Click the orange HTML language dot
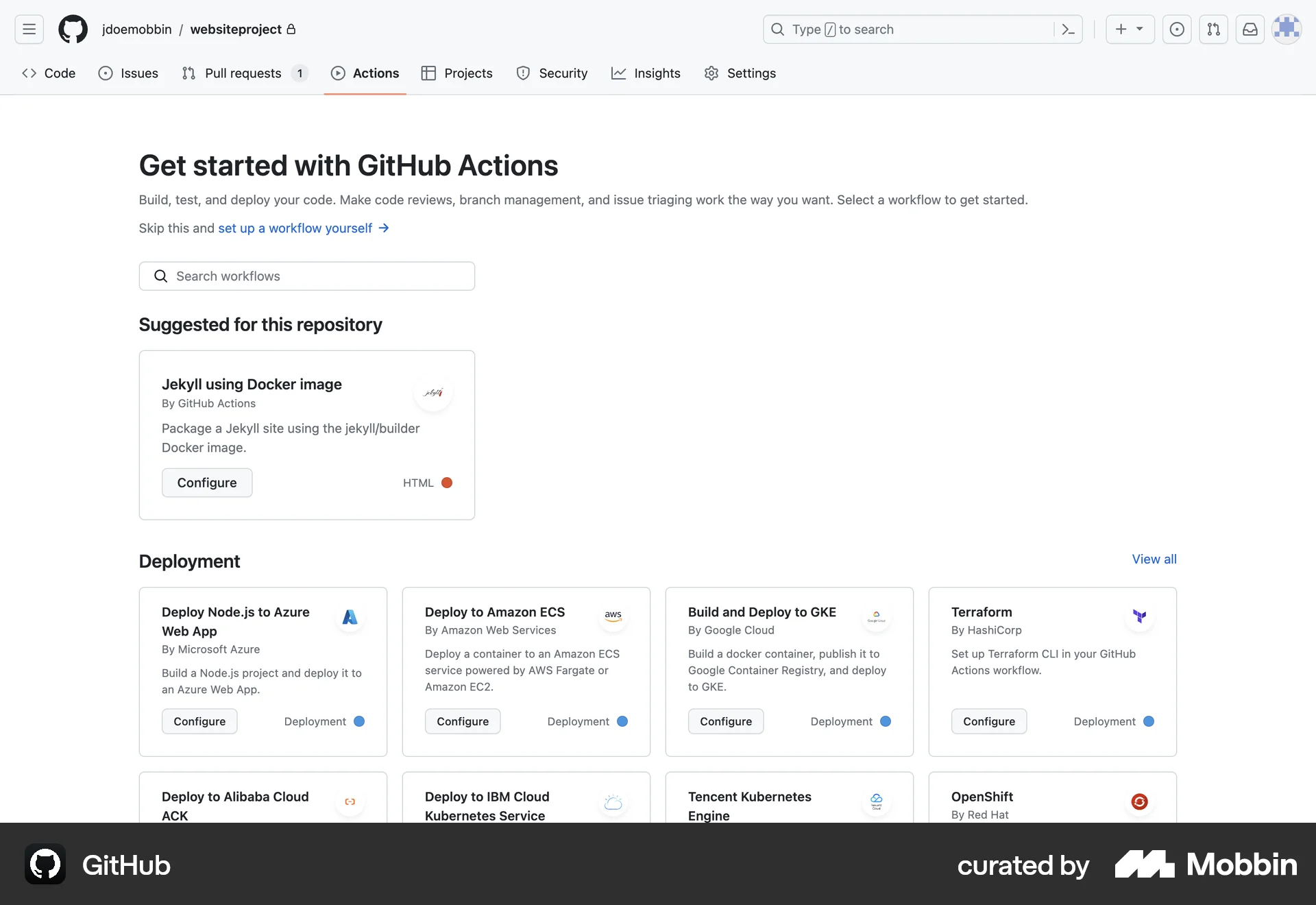This screenshot has height=905, width=1316. coord(447,483)
